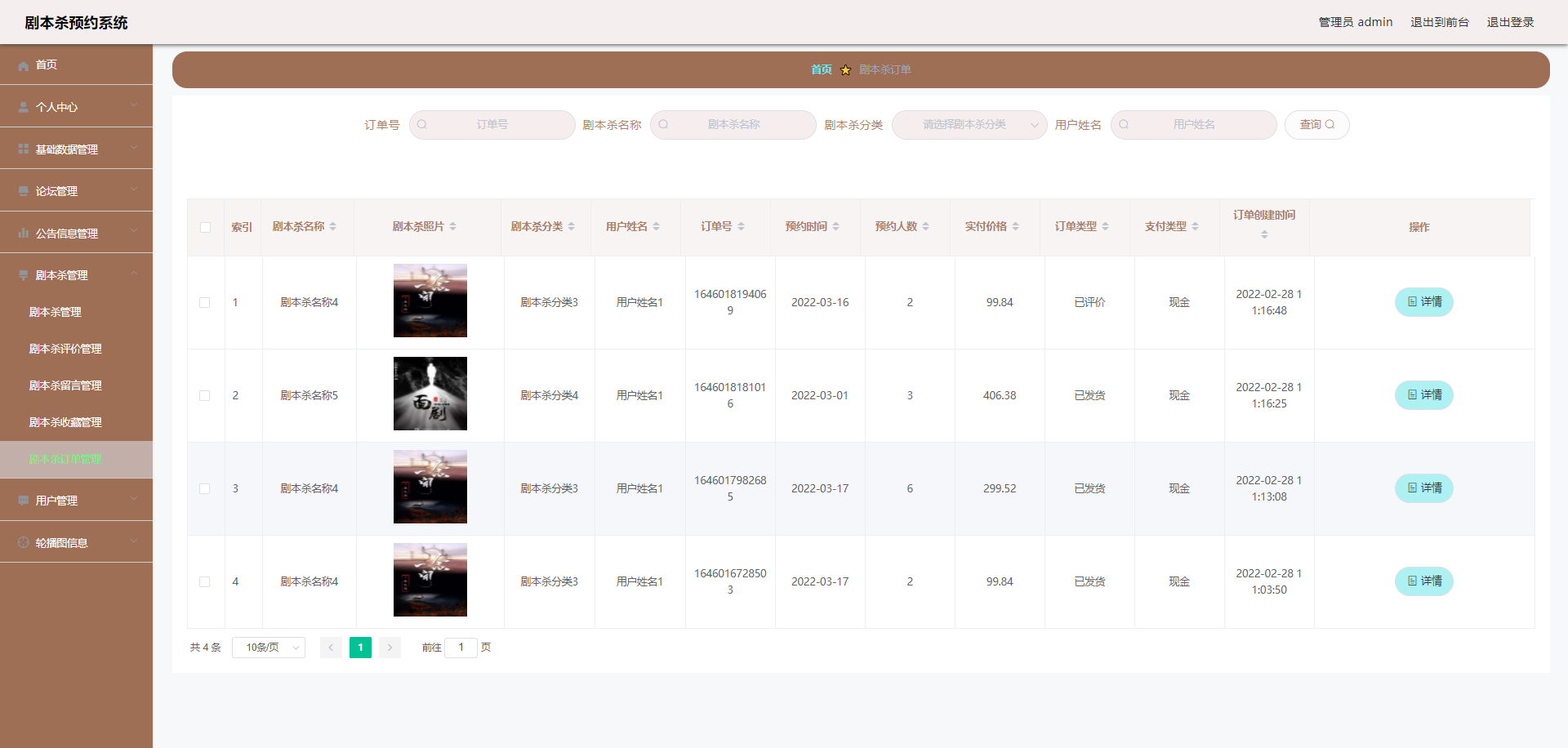The width and height of the screenshot is (1568, 748).
Task: Select the 公告信息管理 chart icon in sidebar
Action: [x=23, y=233]
